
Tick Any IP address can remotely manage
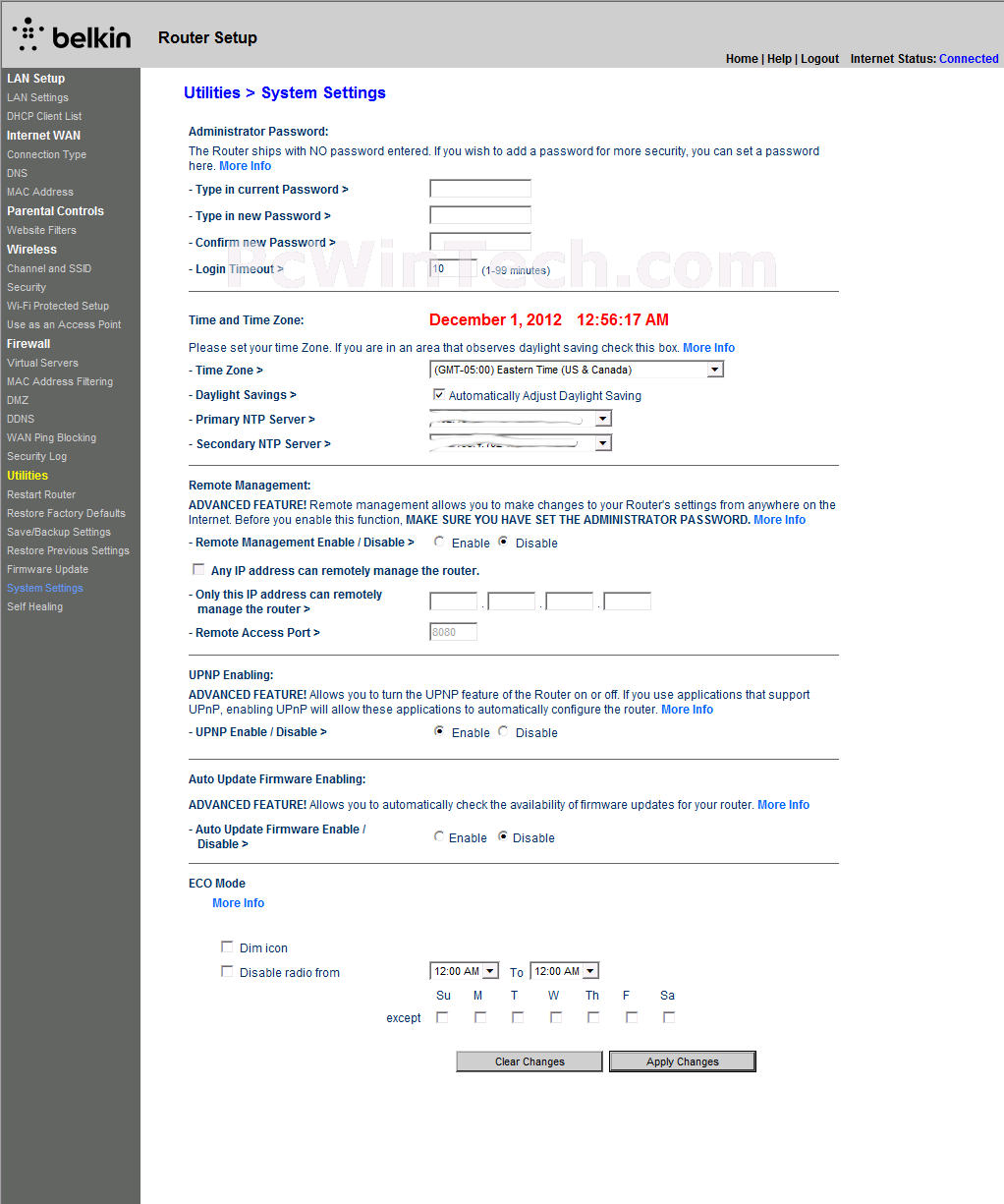point(199,569)
